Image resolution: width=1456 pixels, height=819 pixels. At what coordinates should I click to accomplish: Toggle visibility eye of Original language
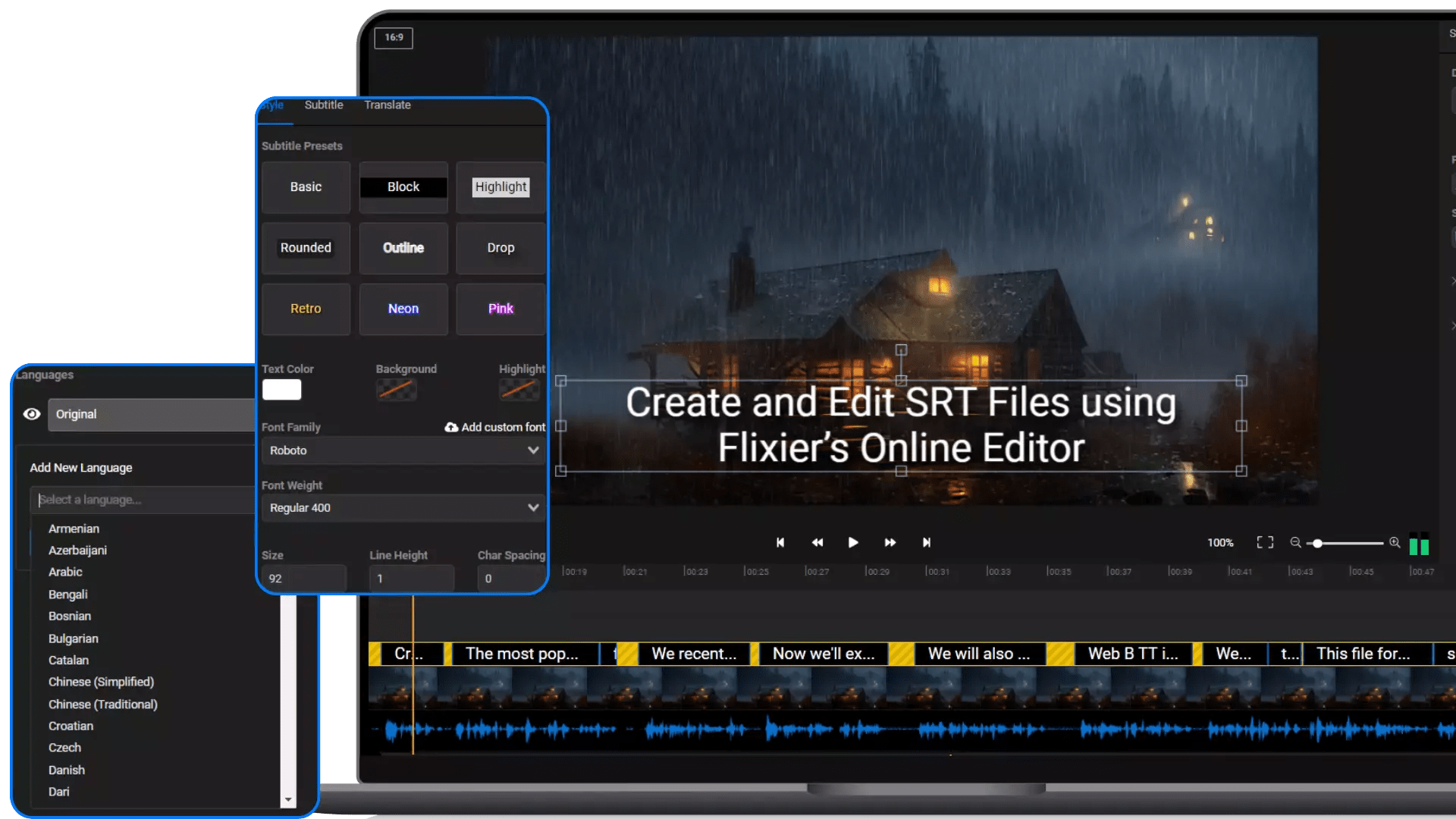32,414
